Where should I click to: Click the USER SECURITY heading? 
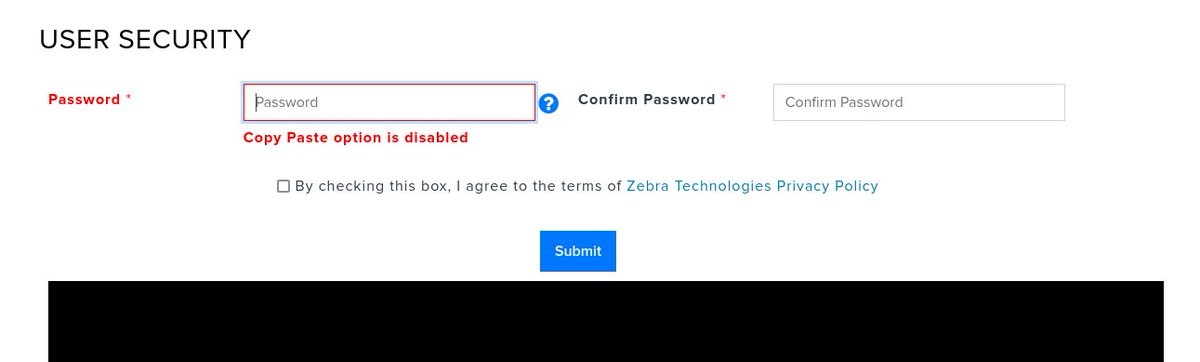click(145, 40)
